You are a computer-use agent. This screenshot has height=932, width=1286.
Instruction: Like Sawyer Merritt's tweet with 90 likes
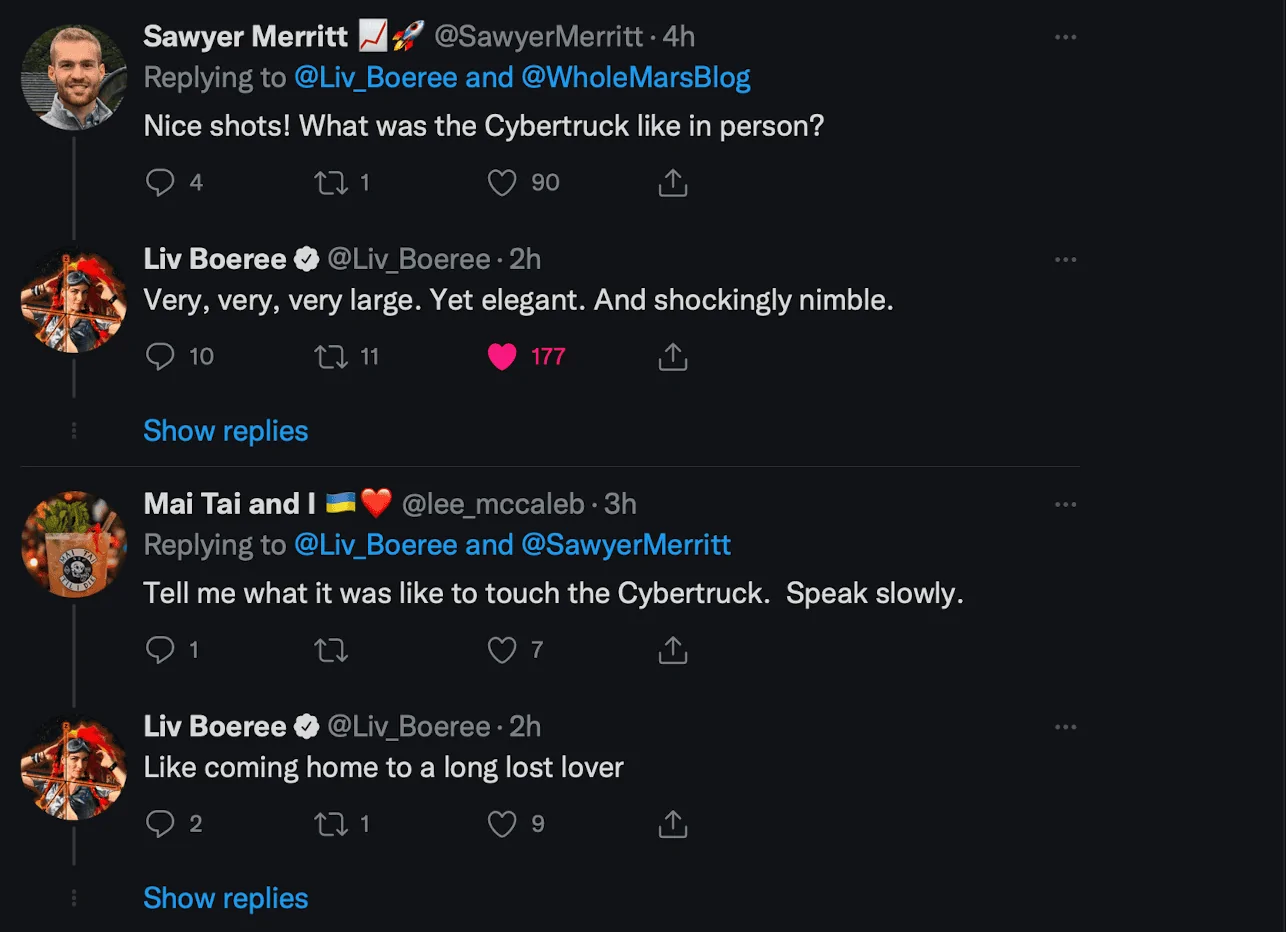(x=502, y=183)
